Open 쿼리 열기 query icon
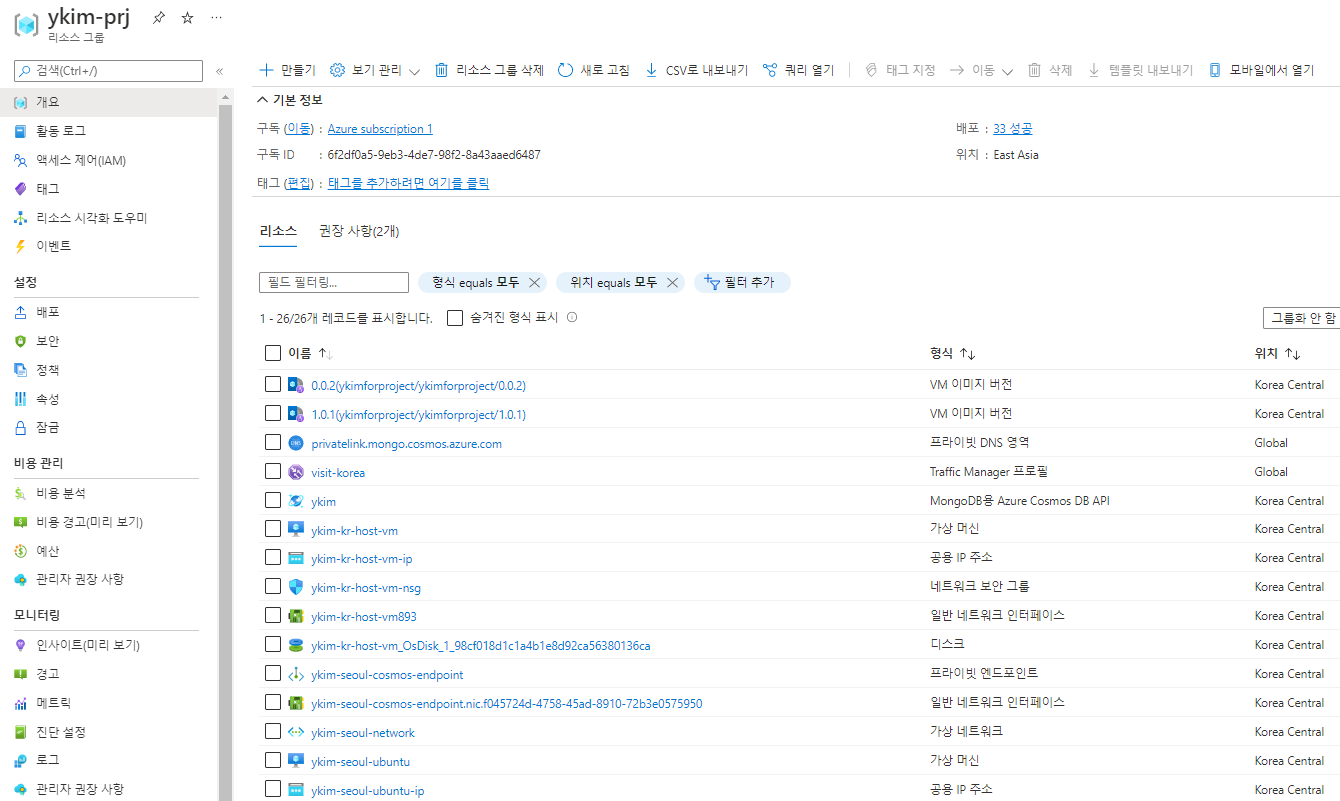The image size is (1340, 801). 770,70
